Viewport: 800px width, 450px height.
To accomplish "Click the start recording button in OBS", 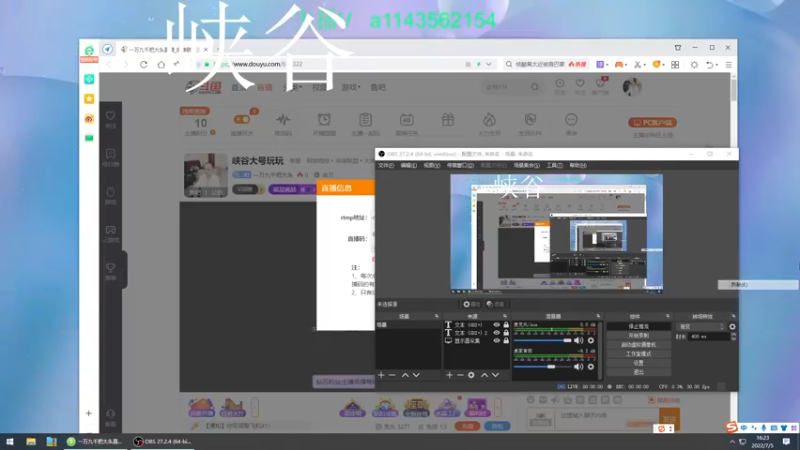I will pyautogui.click(x=638, y=336).
